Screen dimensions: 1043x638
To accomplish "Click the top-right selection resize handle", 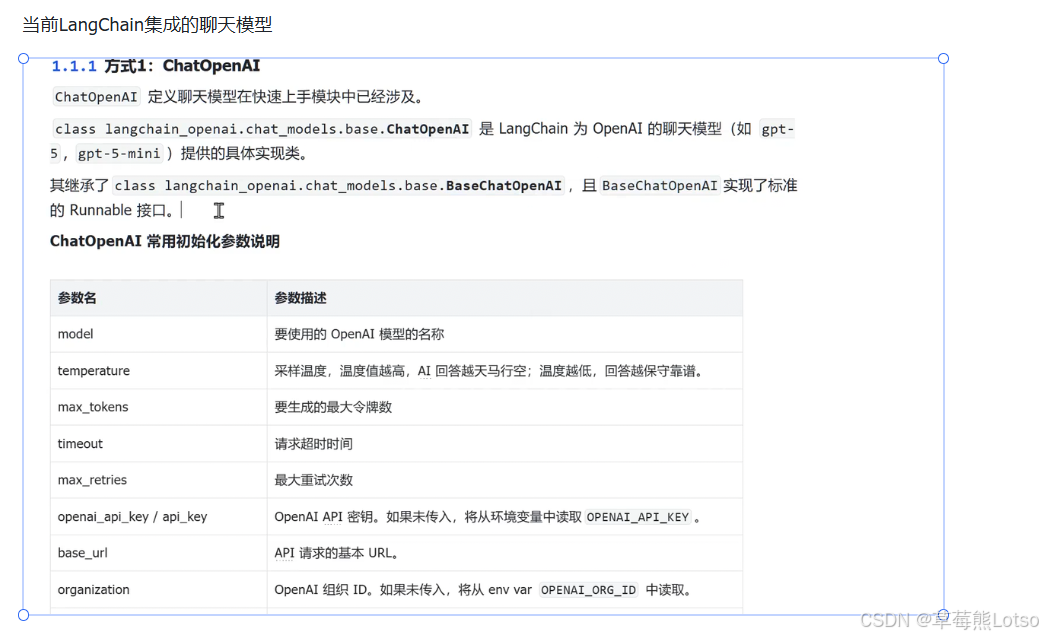I will coord(943,59).
